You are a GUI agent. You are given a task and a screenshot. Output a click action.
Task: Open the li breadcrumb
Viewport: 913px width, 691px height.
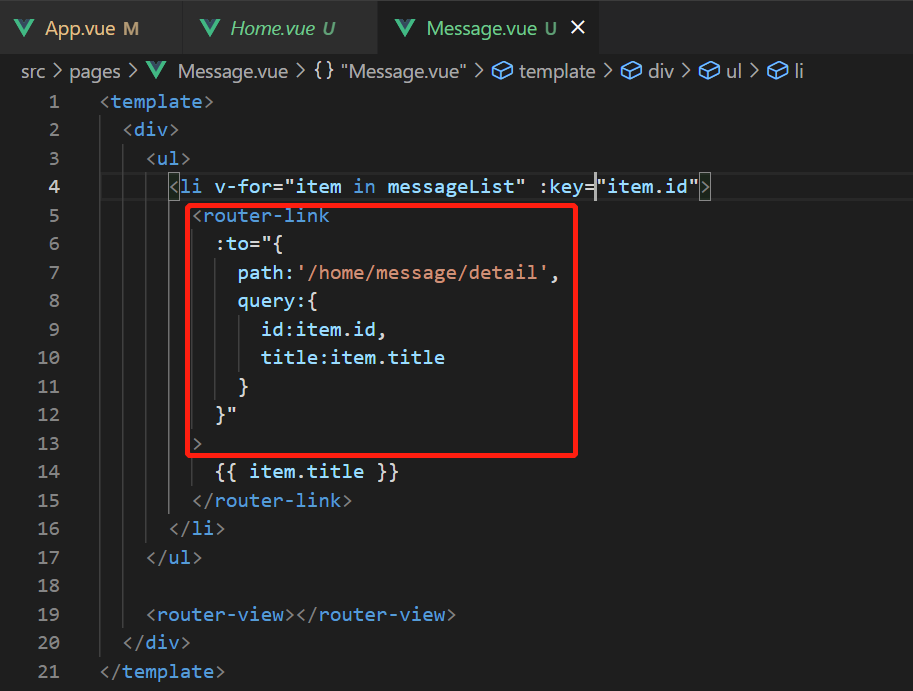coord(799,71)
